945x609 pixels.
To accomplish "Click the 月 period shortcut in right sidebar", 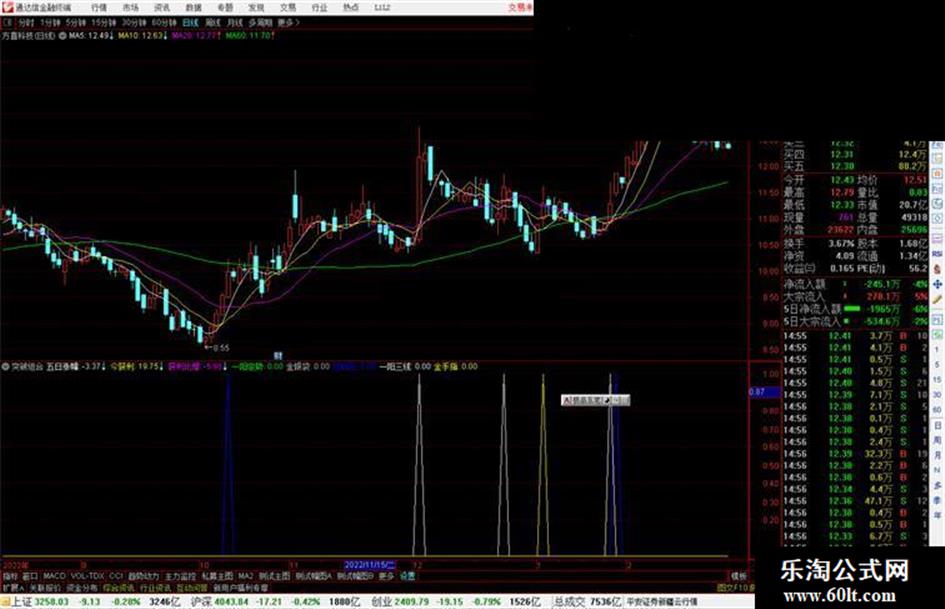I will click(937, 456).
